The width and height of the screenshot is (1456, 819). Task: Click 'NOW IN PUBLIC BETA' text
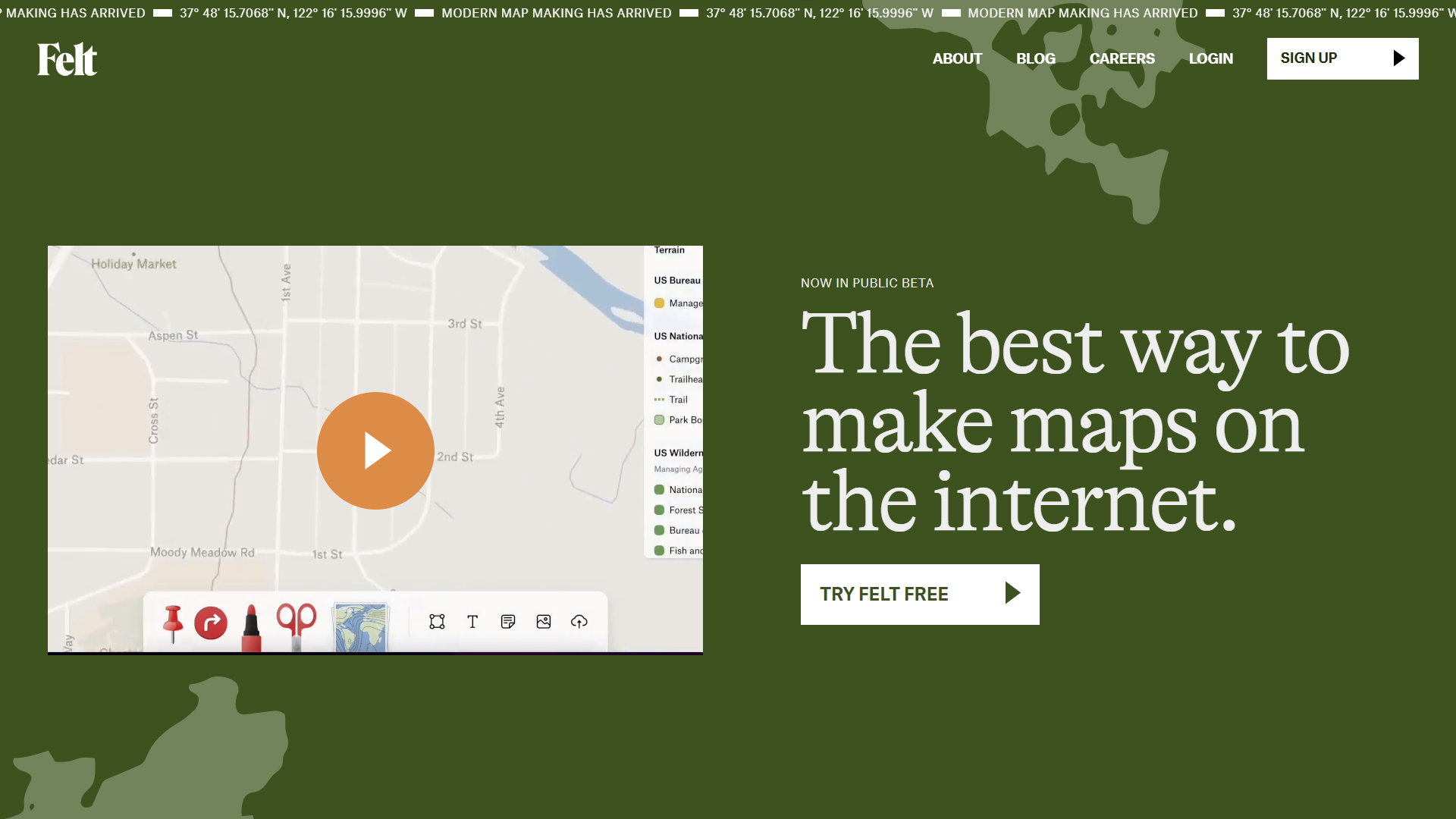pyautogui.click(x=868, y=283)
